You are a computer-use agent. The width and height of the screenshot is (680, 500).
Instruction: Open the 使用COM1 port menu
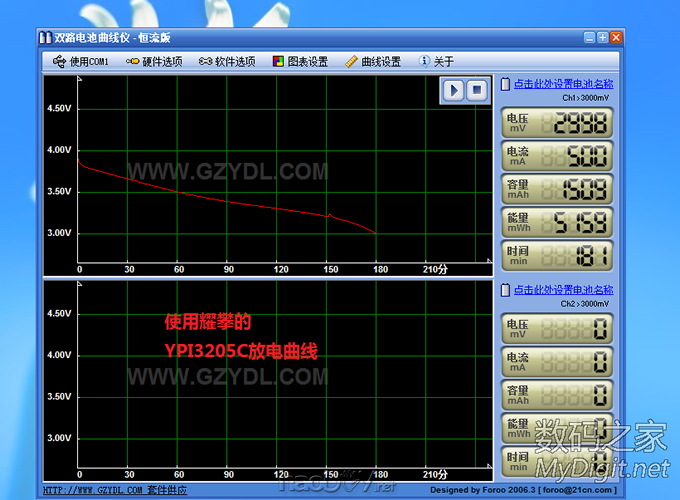(80, 61)
